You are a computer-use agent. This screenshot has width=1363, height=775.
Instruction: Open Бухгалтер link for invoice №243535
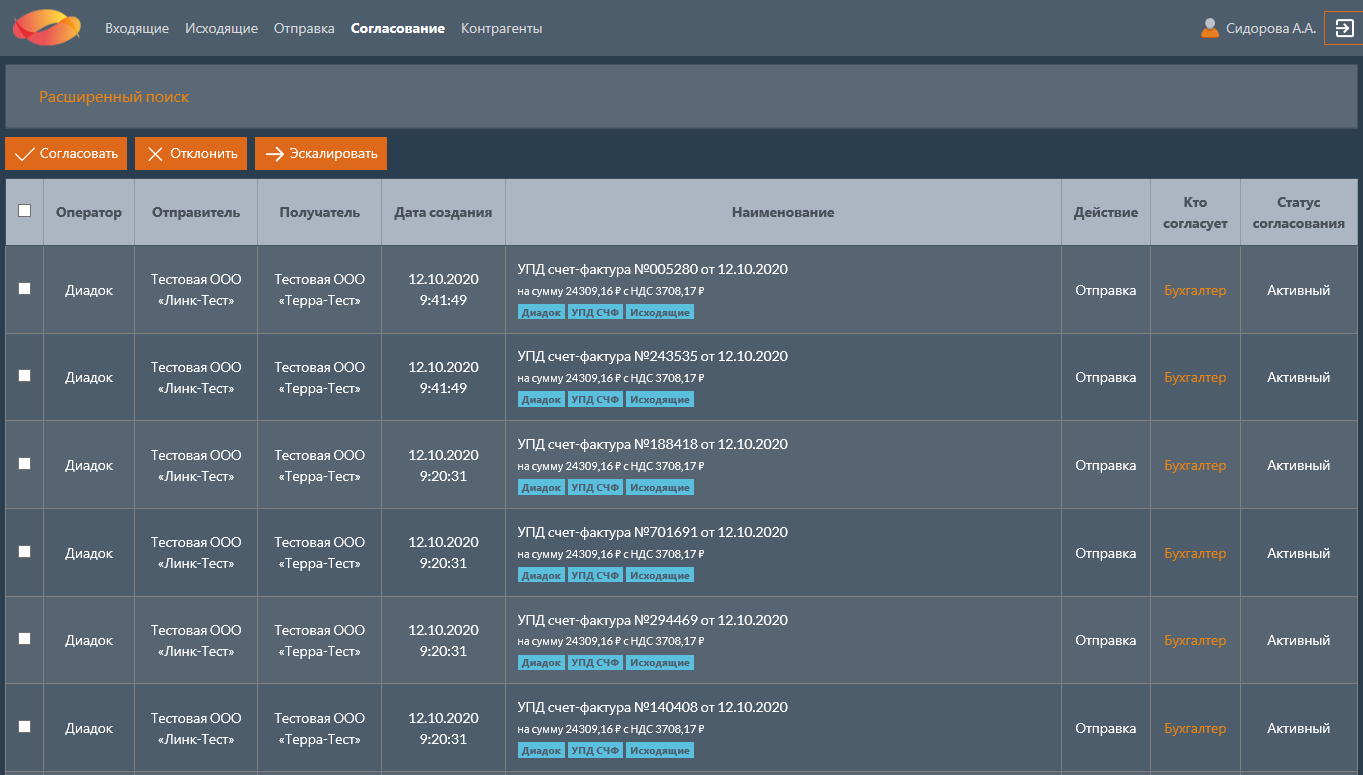click(1195, 378)
